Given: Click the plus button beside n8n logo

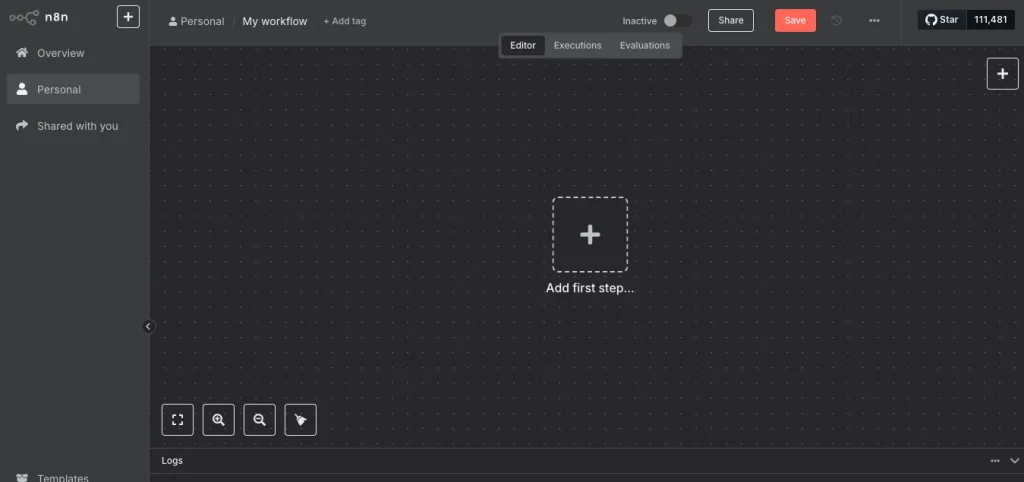Looking at the screenshot, I should click(x=128, y=17).
